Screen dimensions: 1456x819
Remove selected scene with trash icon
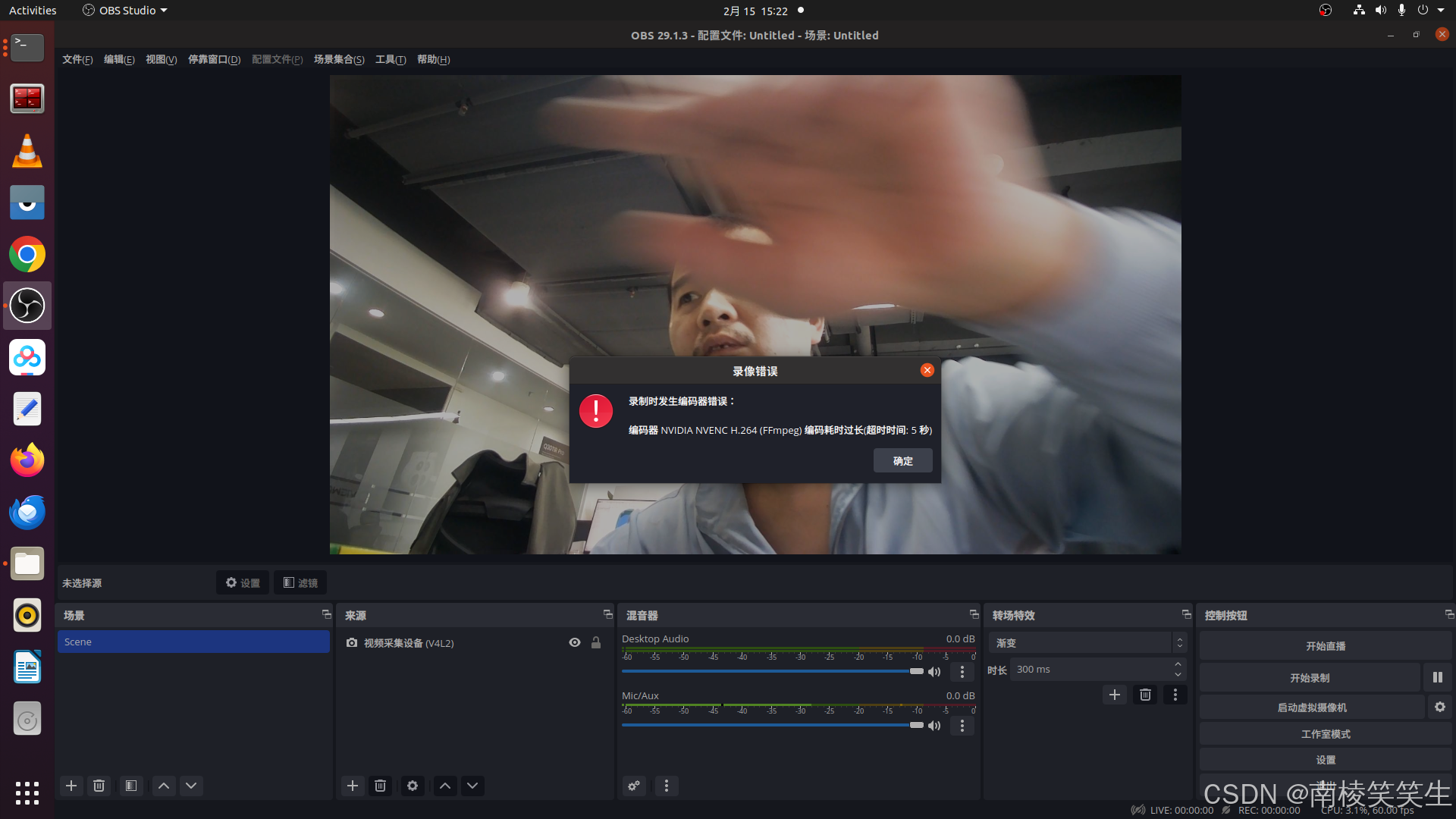click(x=99, y=786)
